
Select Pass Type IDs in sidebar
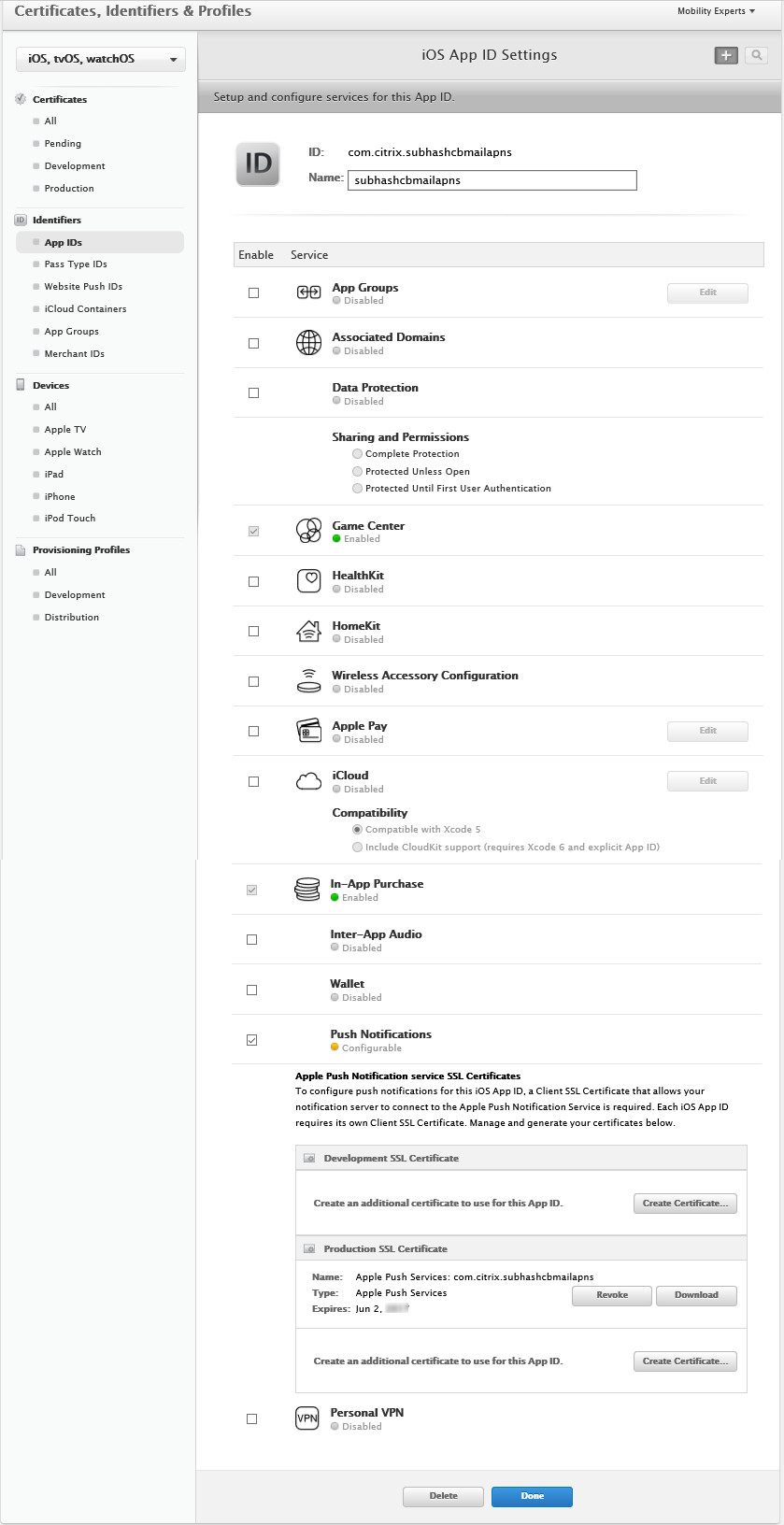coord(76,264)
